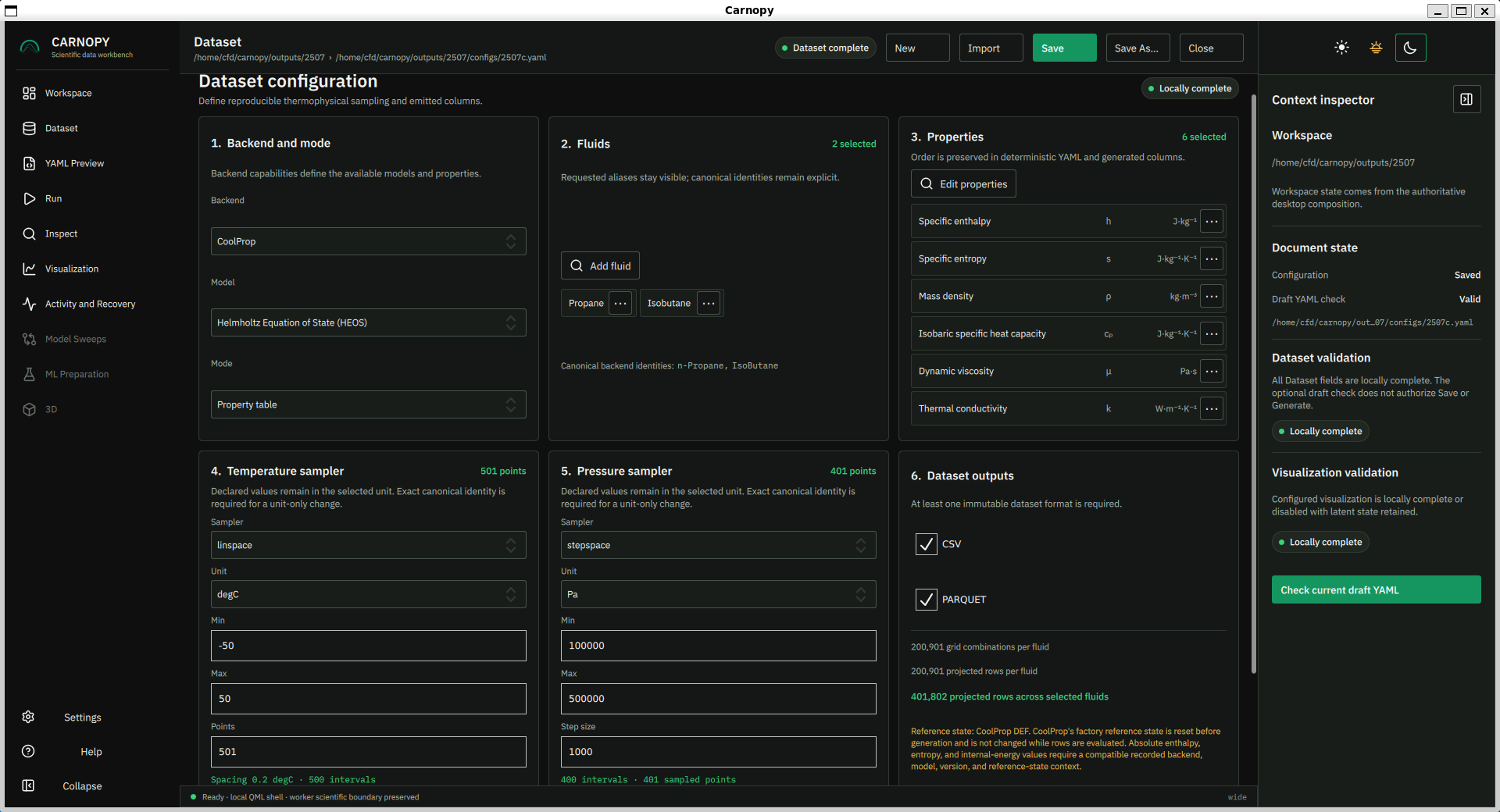Image resolution: width=1500 pixels, height=812 pixels.
Task: Switch to light theme sun icon
Action: [x=1341, y=48]
